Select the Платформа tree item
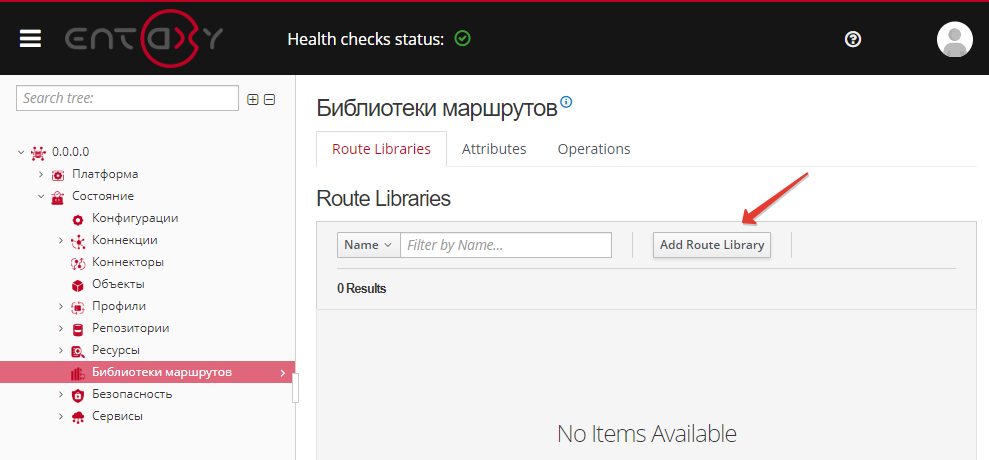 [x=105, y=174]
